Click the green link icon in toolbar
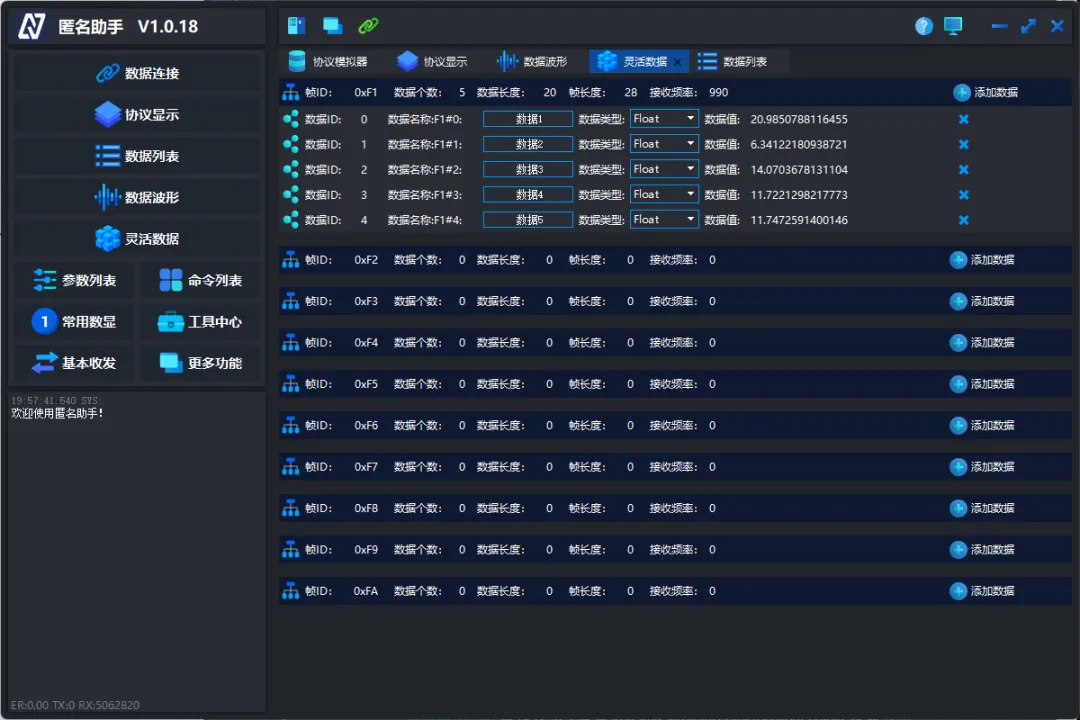Viewport: 1080px width, 720px height. pyautogui.click(x=368, y=26)
